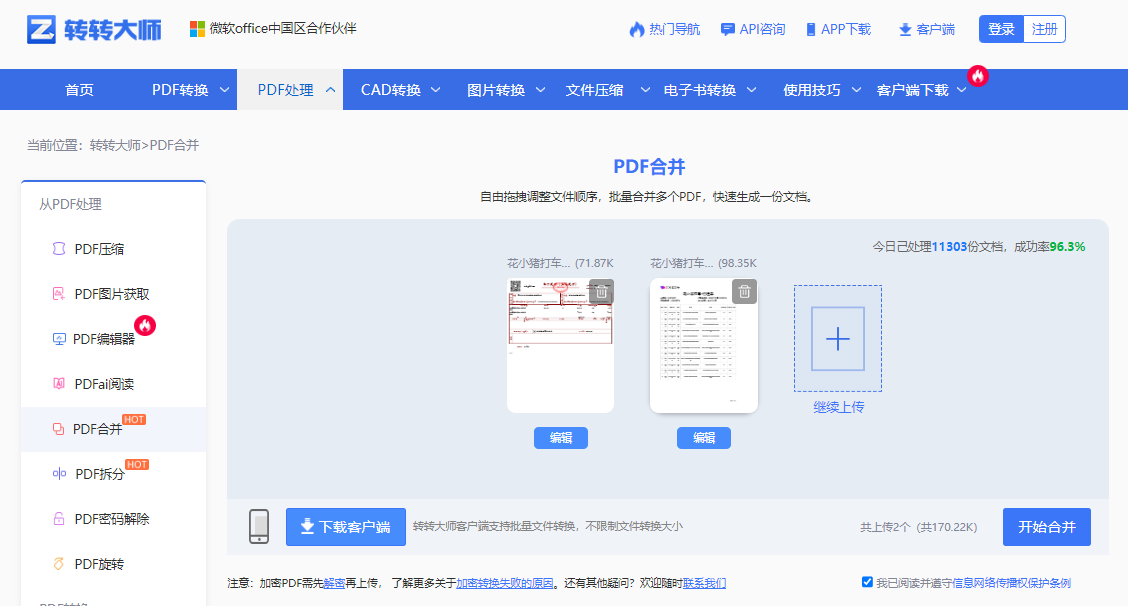Image resolution: width=1128 pixels, height=606 pixels.
Task: Click the API咨询 chat icon
Action: pos(728,30)
